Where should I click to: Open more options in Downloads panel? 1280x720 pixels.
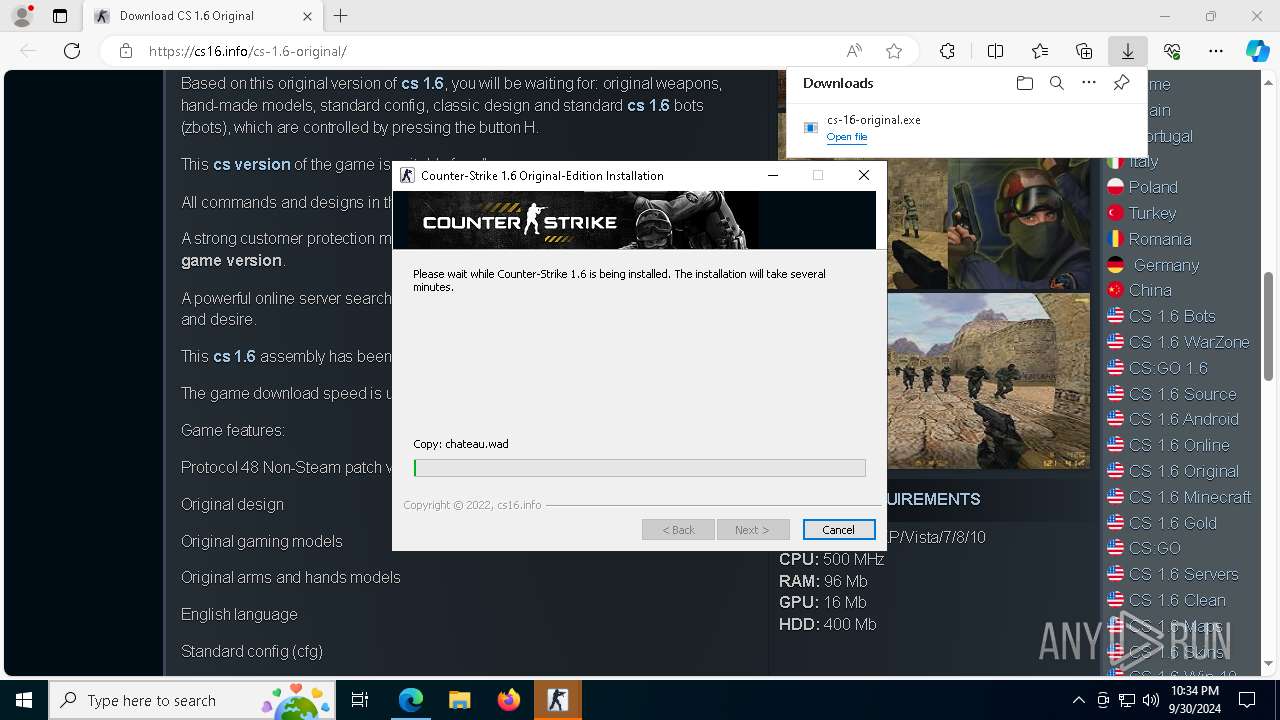(x=1089, y=83)
